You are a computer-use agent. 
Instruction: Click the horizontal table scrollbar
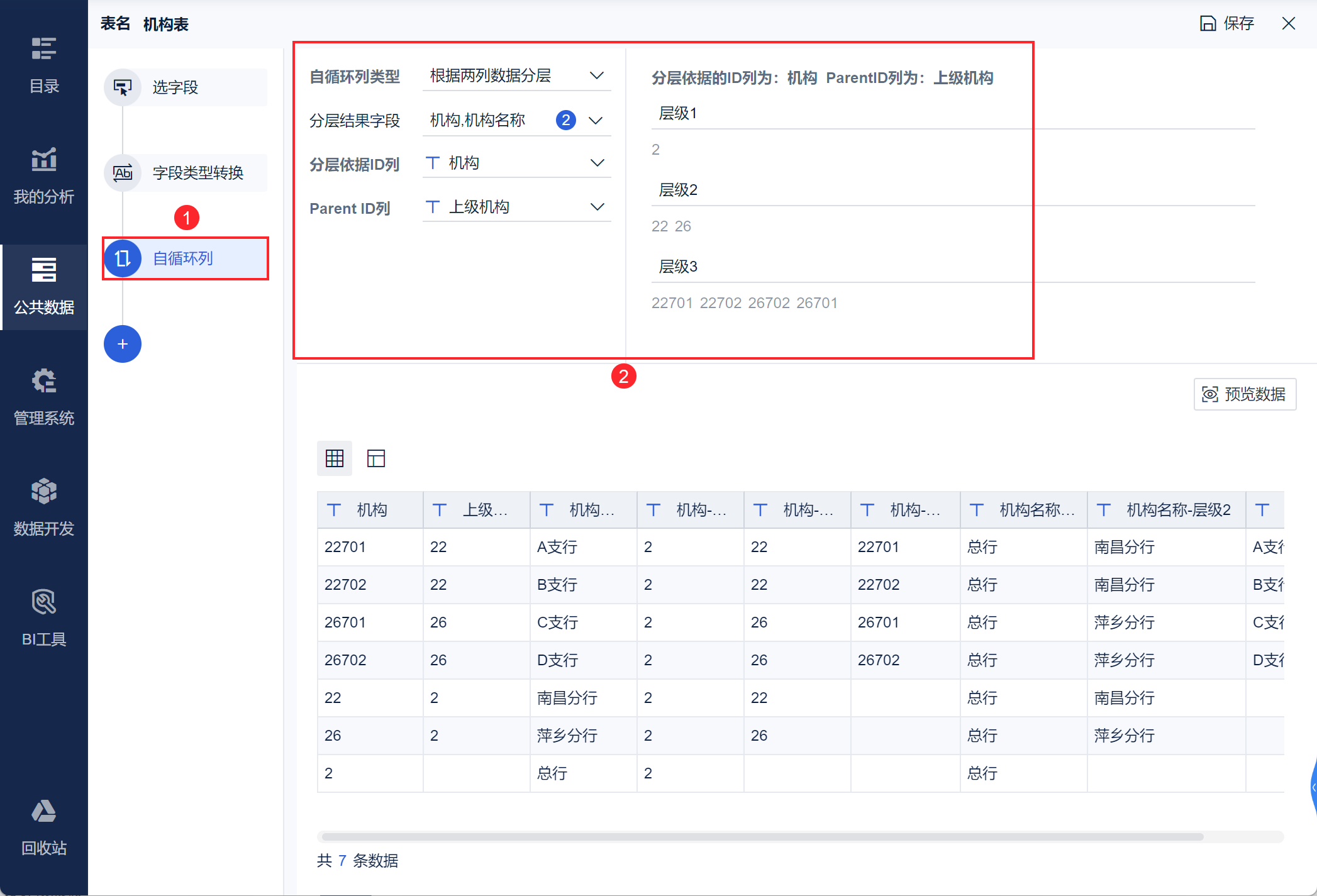pos(761,837)
